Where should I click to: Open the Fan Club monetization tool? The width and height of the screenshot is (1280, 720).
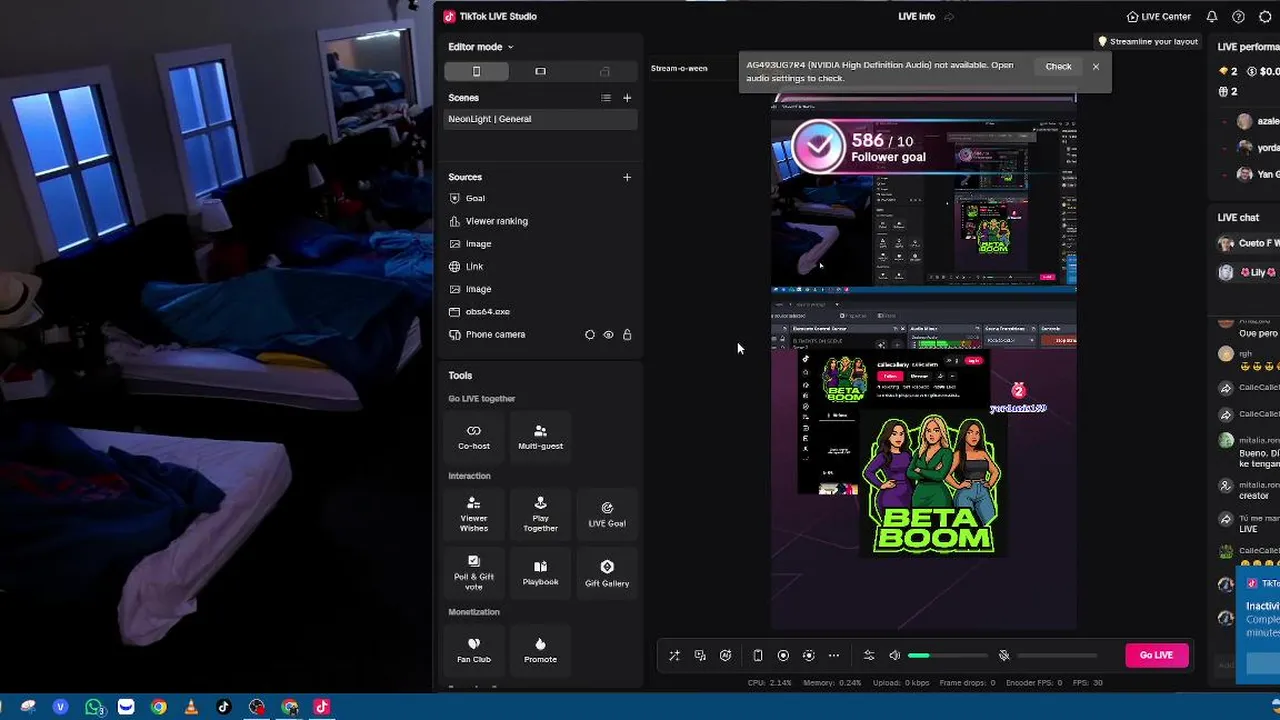tap(474, 650)
